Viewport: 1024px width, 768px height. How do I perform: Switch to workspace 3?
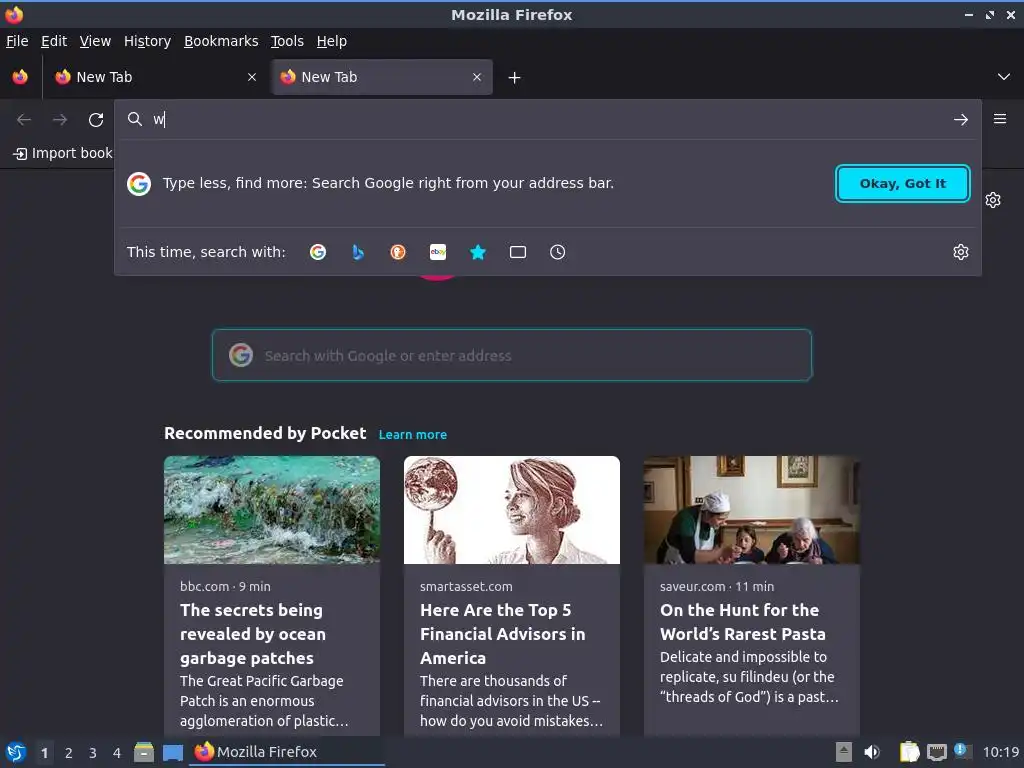pos(93,752)
